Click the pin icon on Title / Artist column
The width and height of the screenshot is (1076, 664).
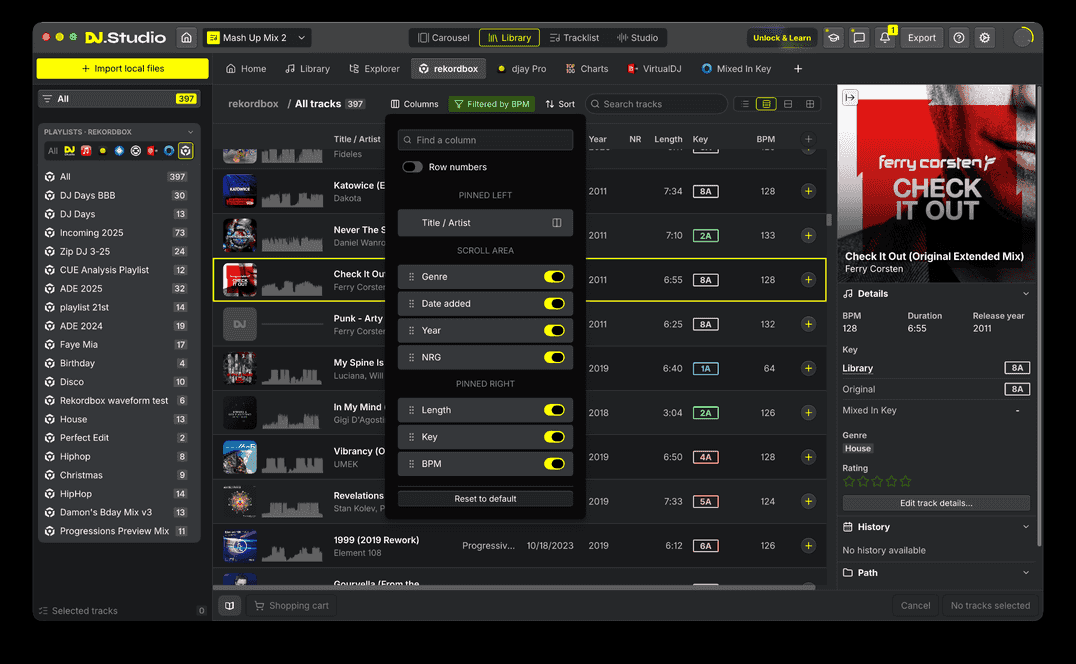557,223
